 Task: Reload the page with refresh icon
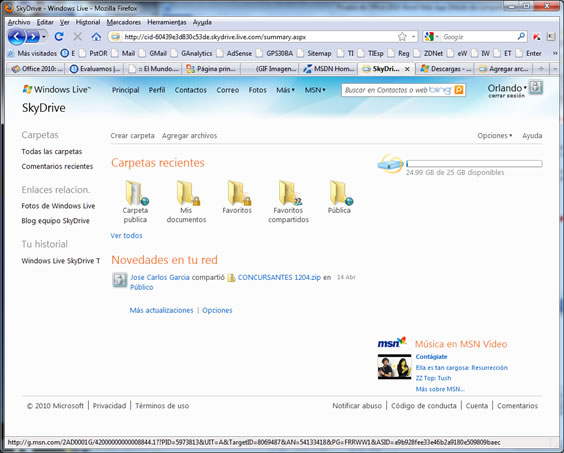59,36
